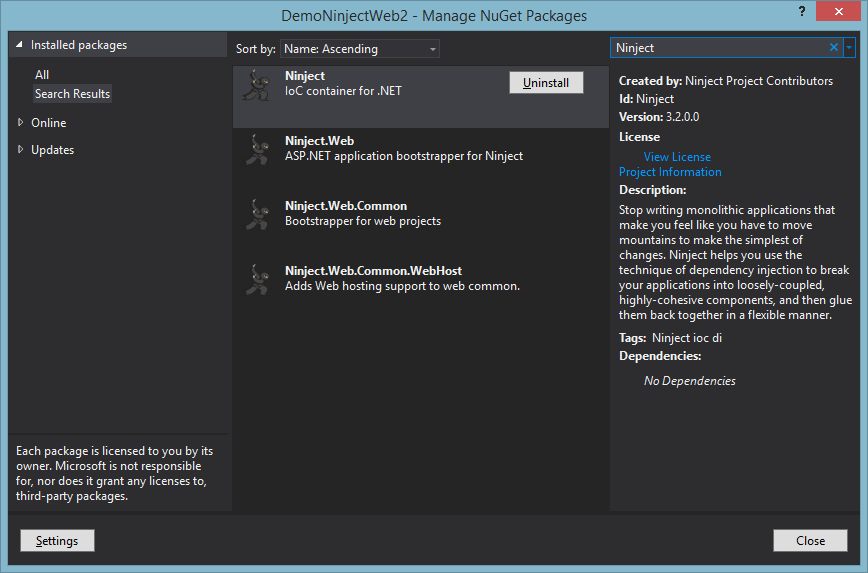Image resolution: width=868 pixels, height=573 pixels.
Task: Click the 'Id: Ninject' line
Action: tap(646, 99)
